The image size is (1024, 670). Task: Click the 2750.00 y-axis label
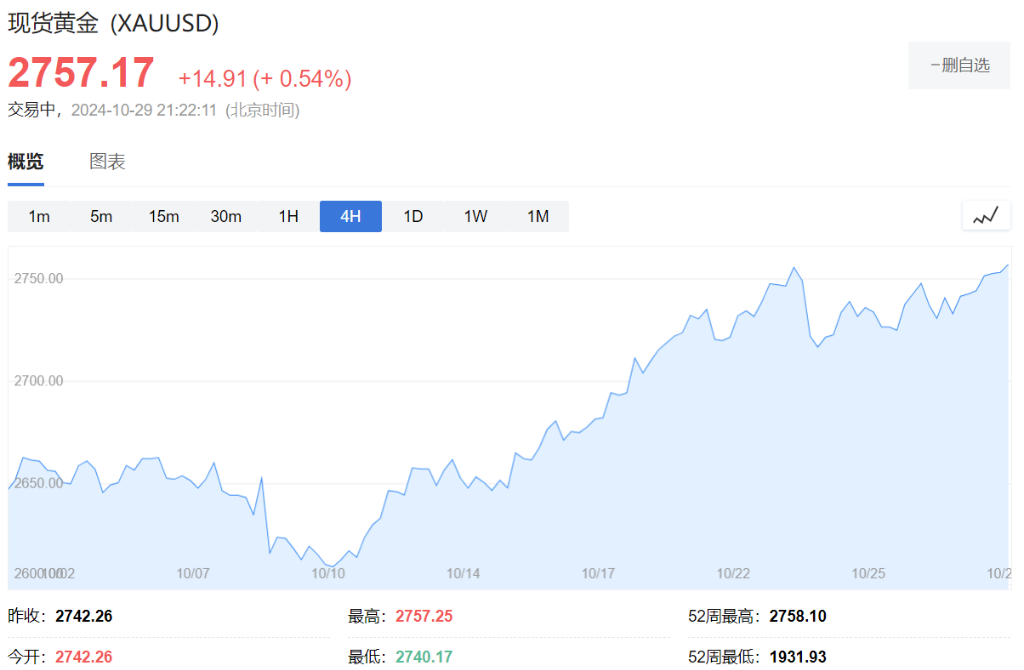pos(39,278)
